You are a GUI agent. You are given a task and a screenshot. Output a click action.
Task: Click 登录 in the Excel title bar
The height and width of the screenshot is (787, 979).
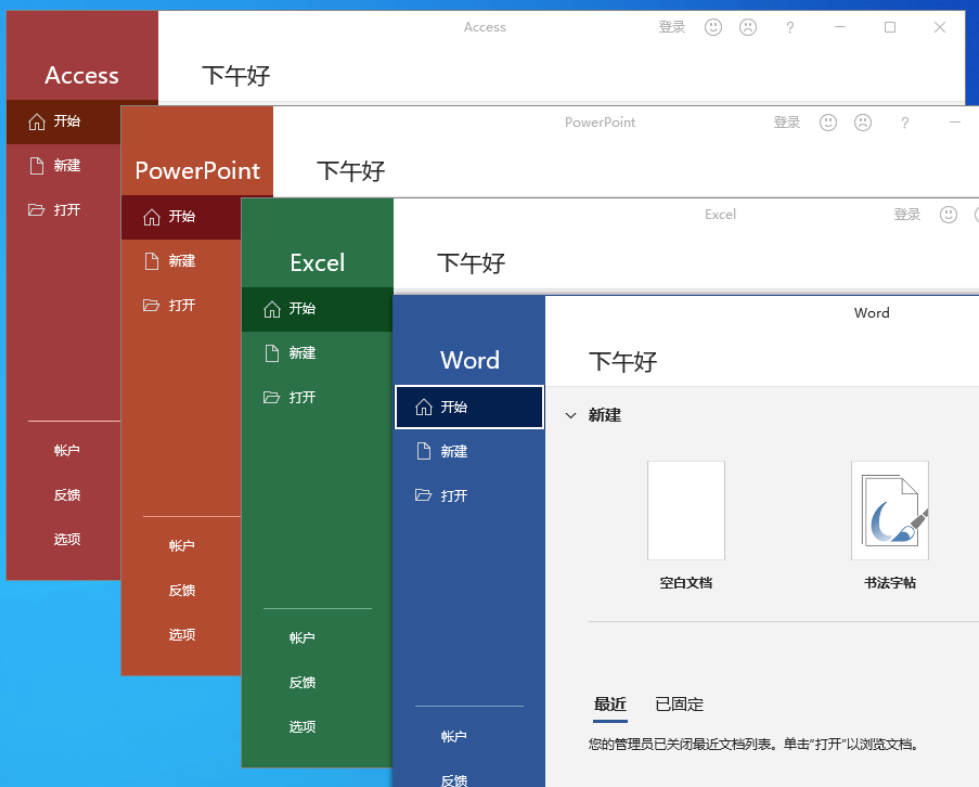[907, 215]
